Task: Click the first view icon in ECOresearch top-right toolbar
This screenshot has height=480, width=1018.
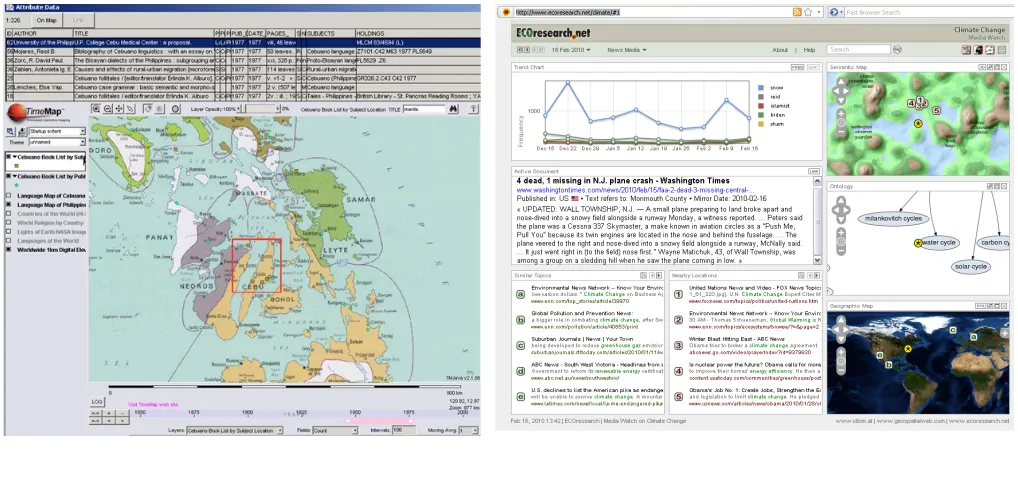Action: click(966, 50)
